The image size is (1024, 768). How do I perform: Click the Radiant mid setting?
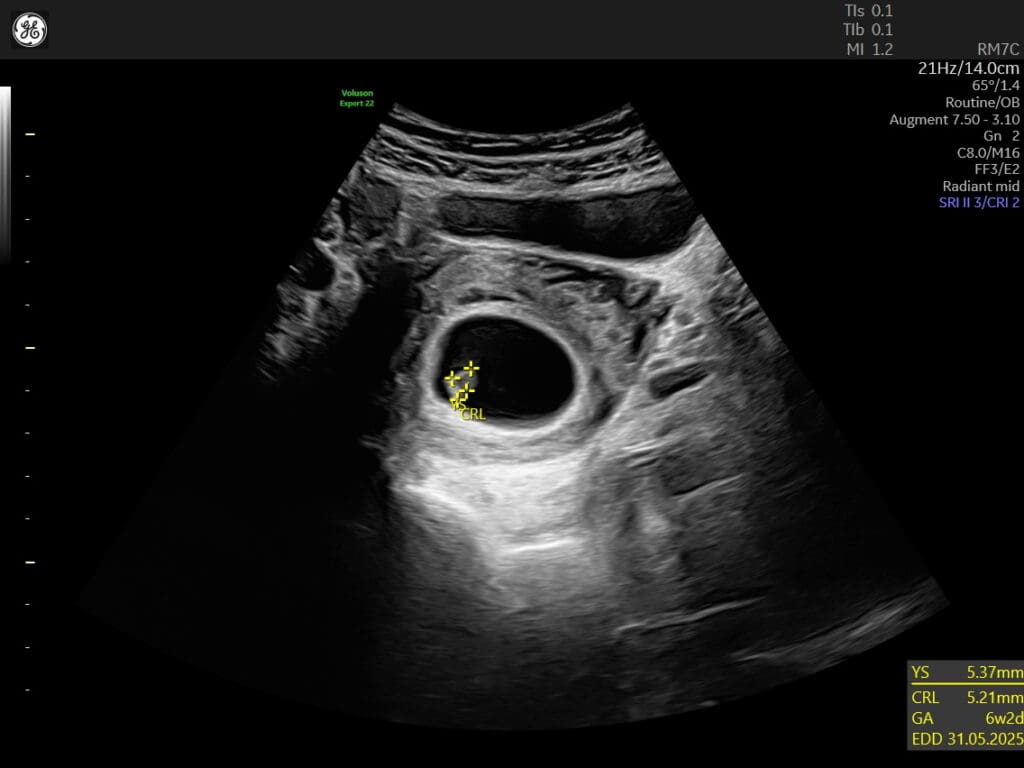980,186
